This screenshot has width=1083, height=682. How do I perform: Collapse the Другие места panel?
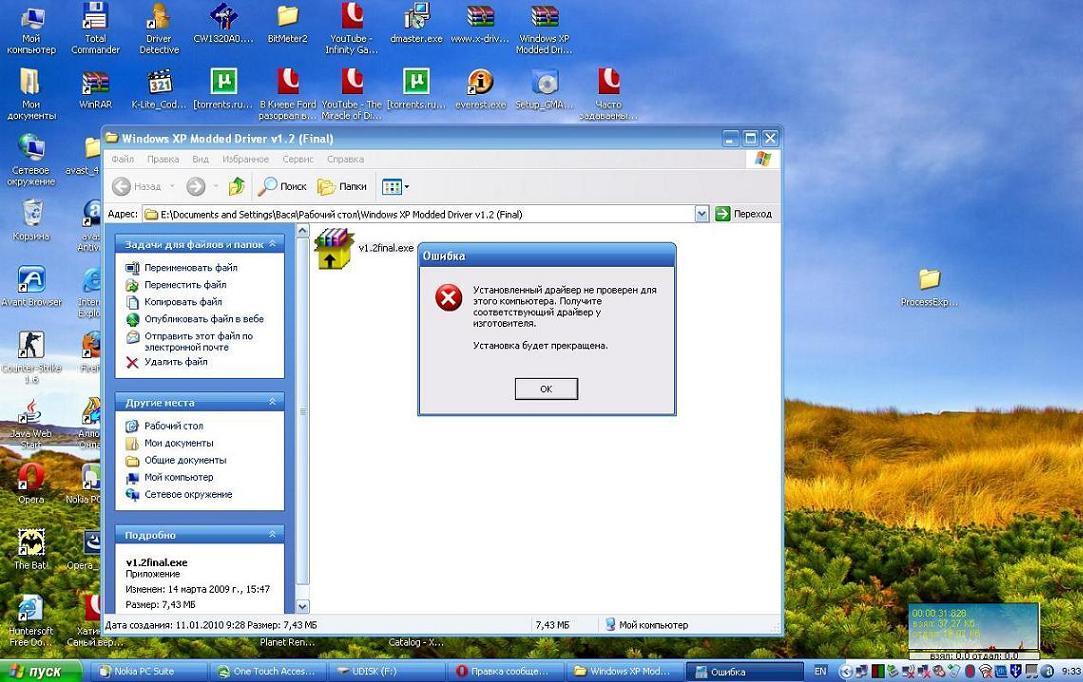[272, 402]
